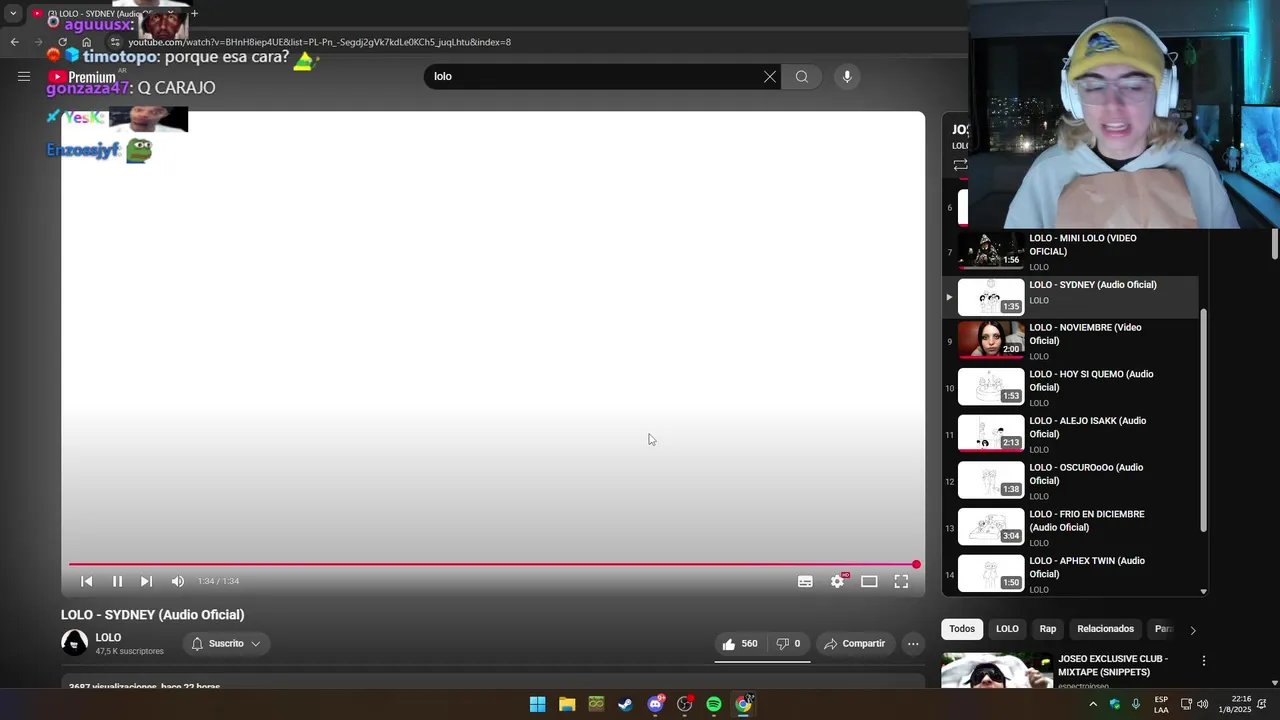This screenshot has width=1280, height=720.
Task: Clear the search box text
Action: click(x=769, y=77)
